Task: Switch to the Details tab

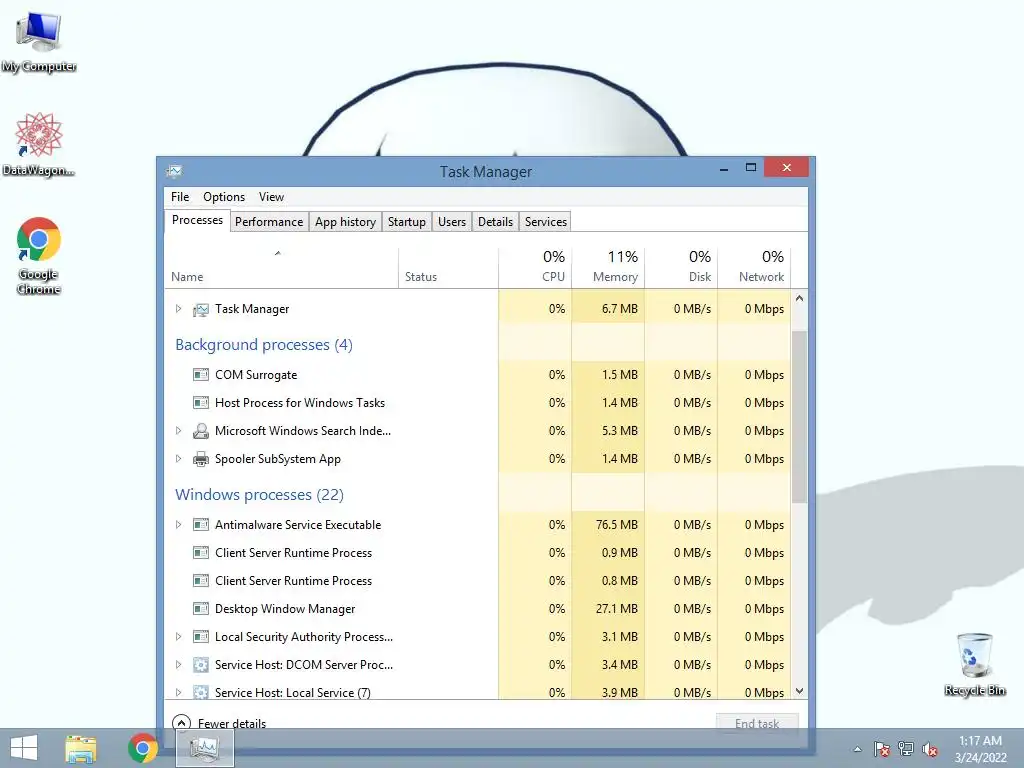Action: 496,222
